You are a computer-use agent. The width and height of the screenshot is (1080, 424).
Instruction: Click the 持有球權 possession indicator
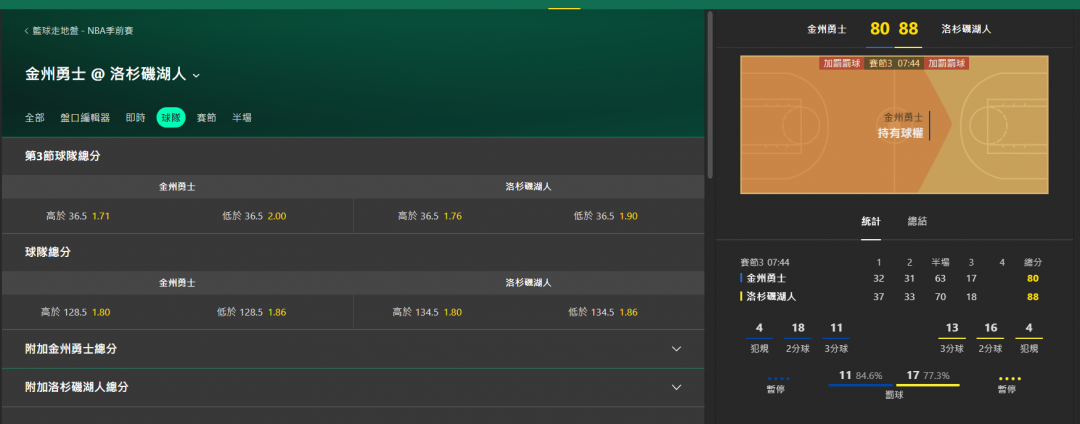pos(900,134)
